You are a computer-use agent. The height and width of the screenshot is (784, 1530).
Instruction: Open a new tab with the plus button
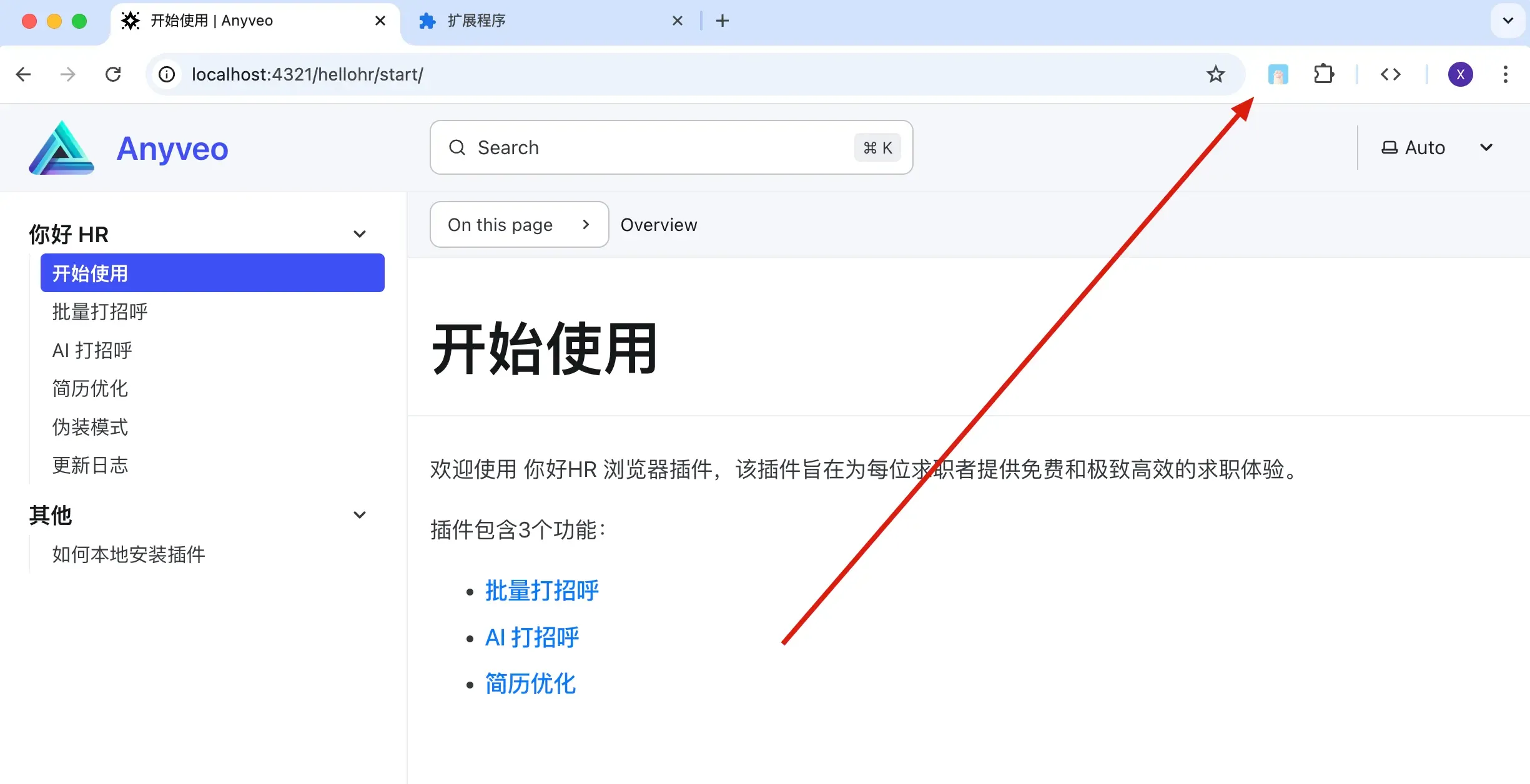722,21
